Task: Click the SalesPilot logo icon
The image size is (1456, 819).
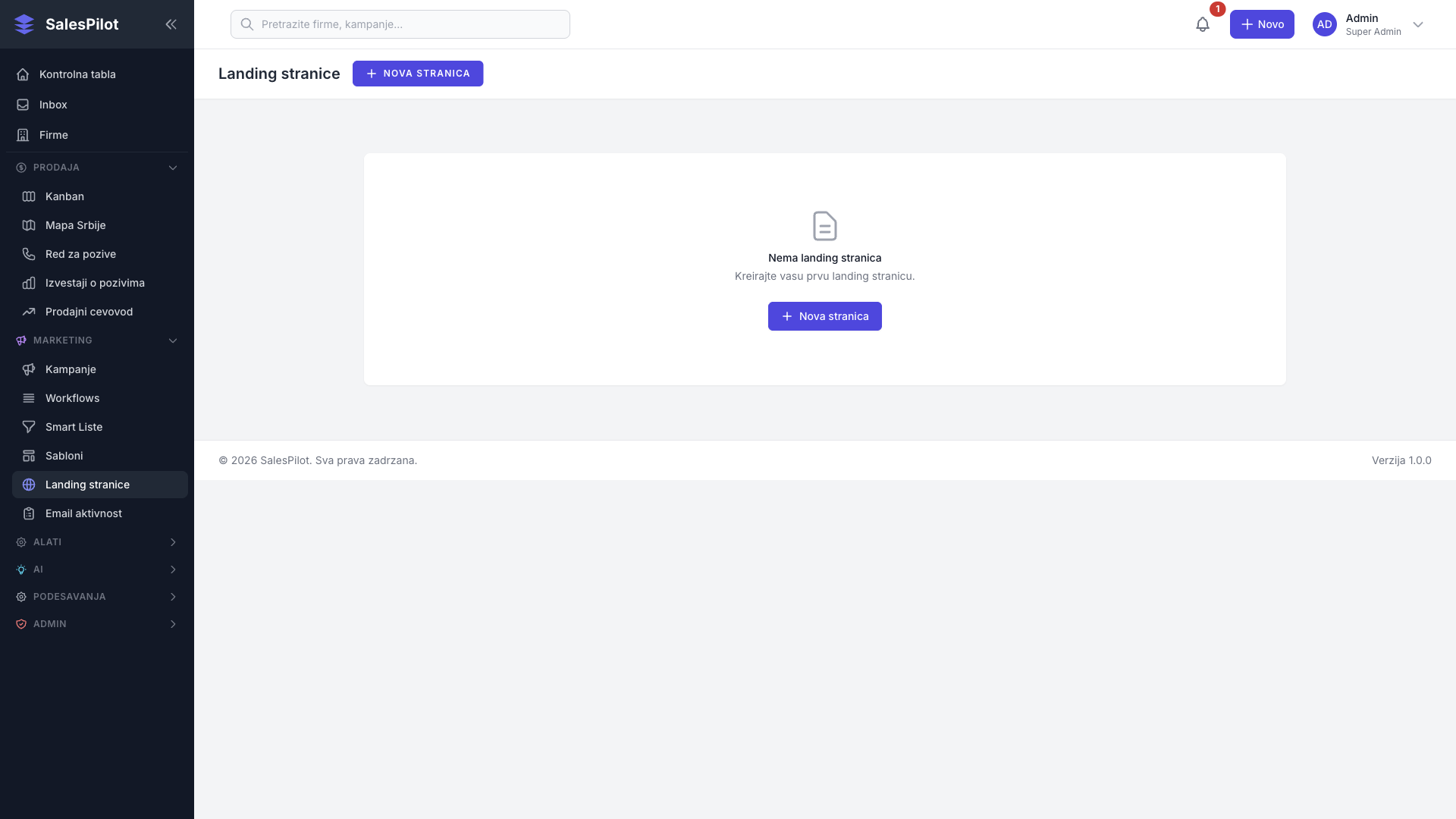Action: [x=24, y=24]
